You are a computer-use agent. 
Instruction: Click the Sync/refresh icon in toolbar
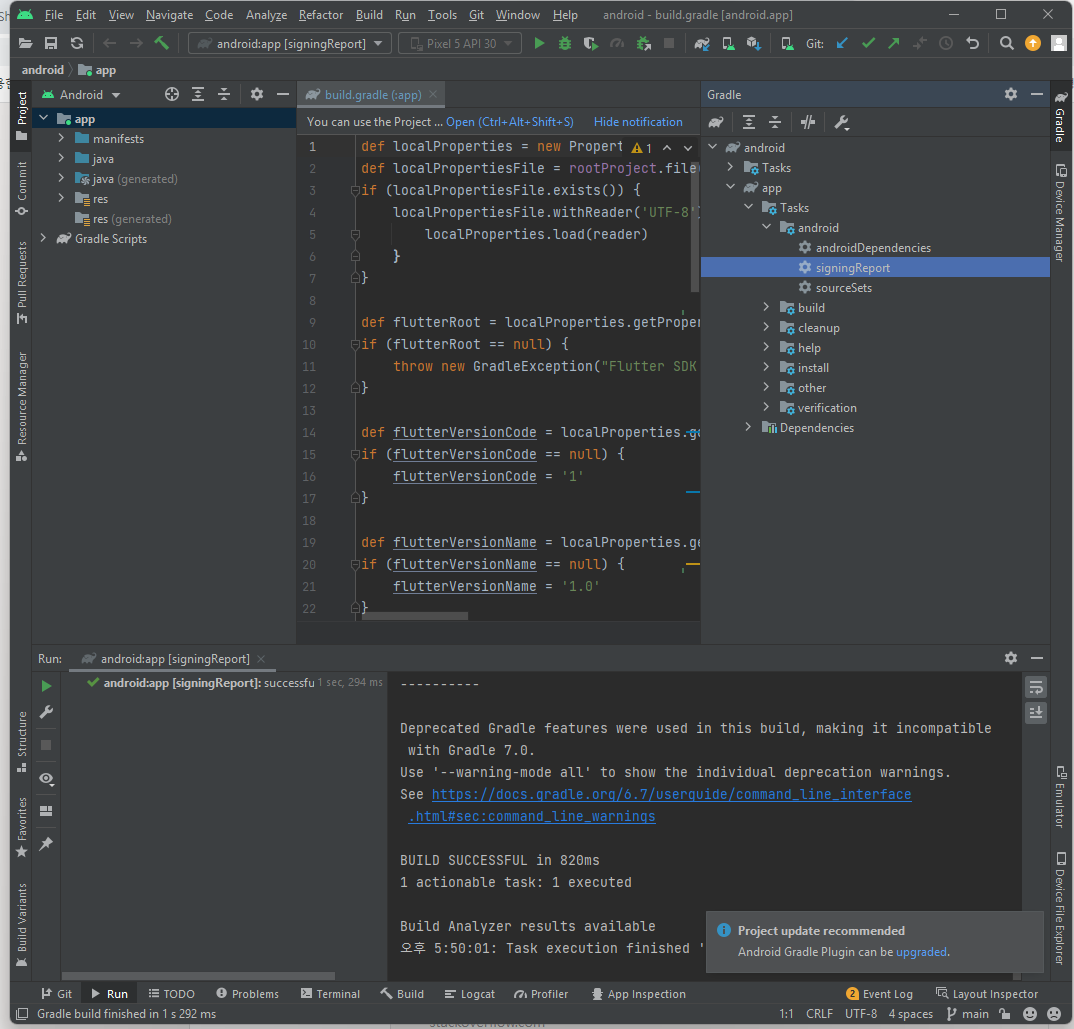[77, 43]
